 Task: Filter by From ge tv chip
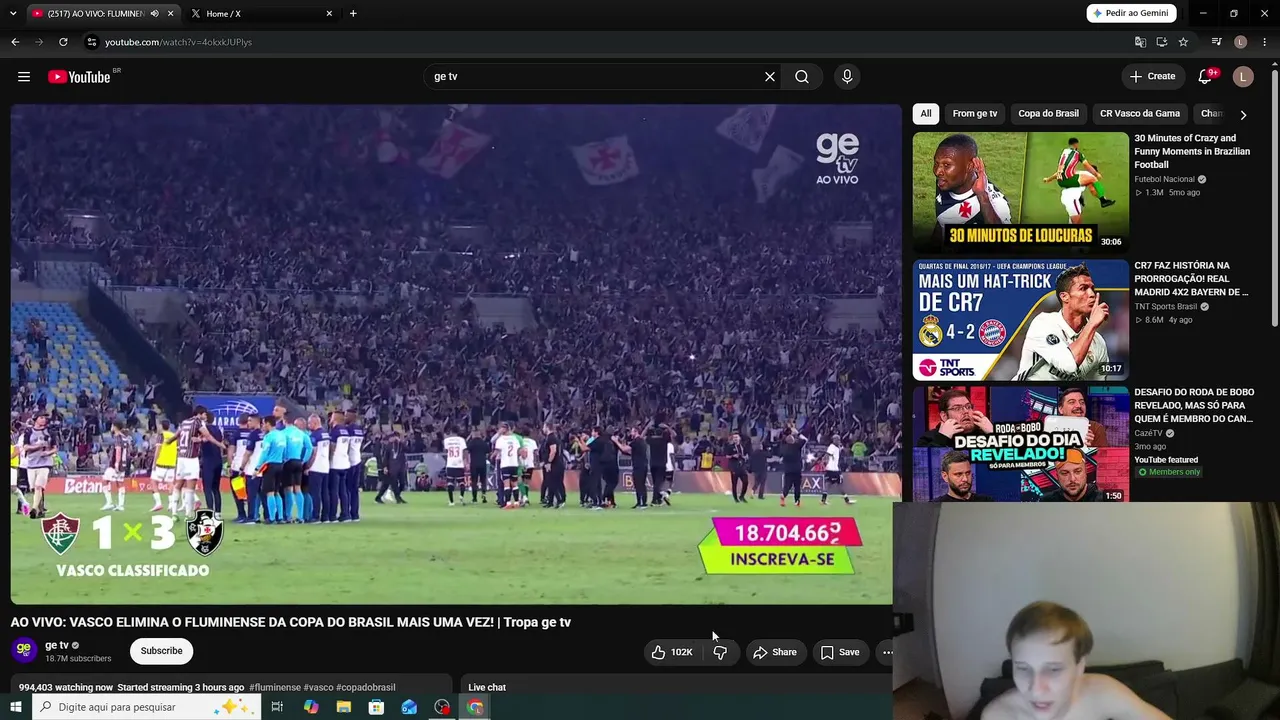click(x=975, y=114)
